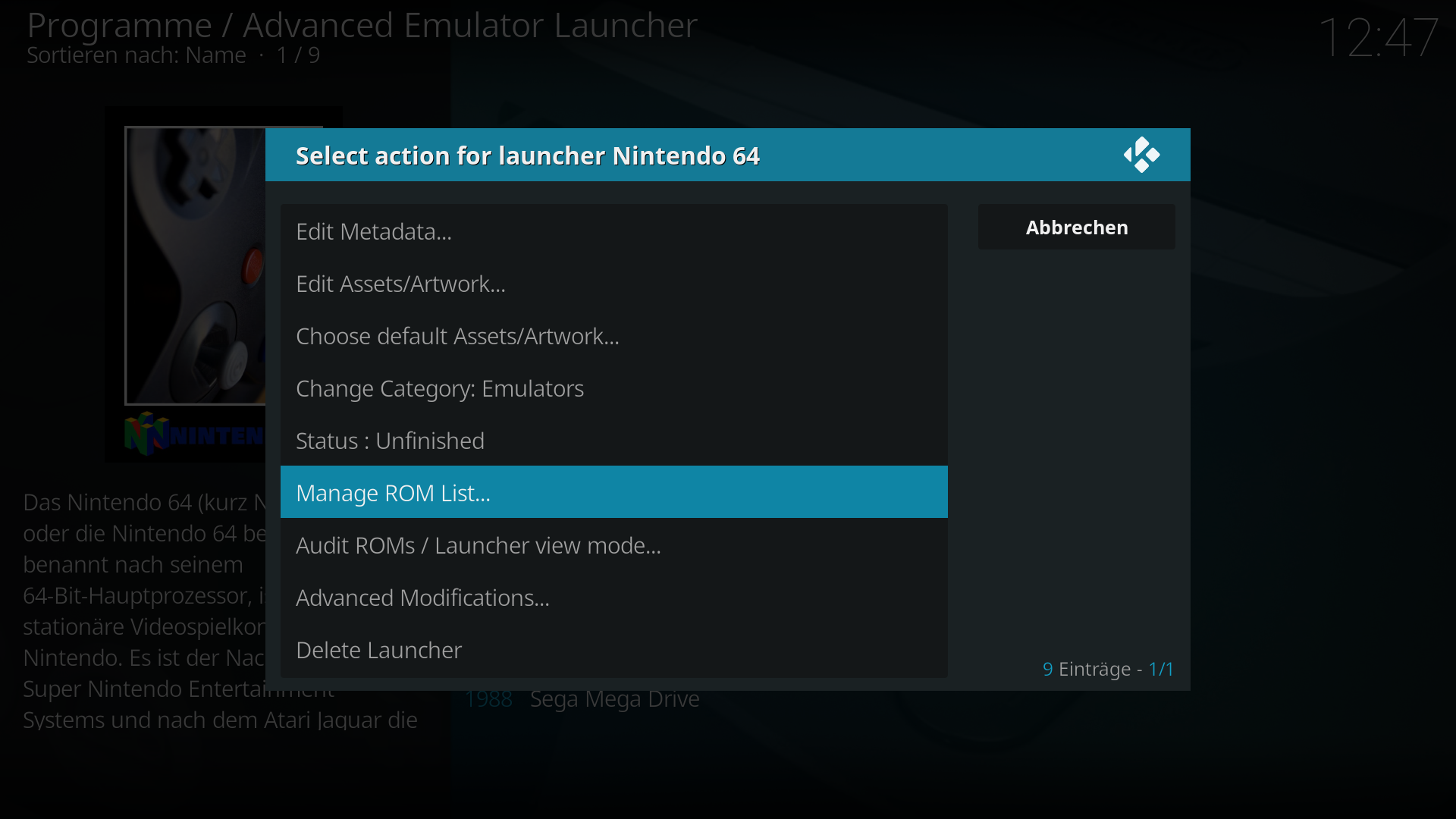1456x819 pixels.
Task: Open Edit Metadata option
Action: pyautogui.click(x=613, y=231)
